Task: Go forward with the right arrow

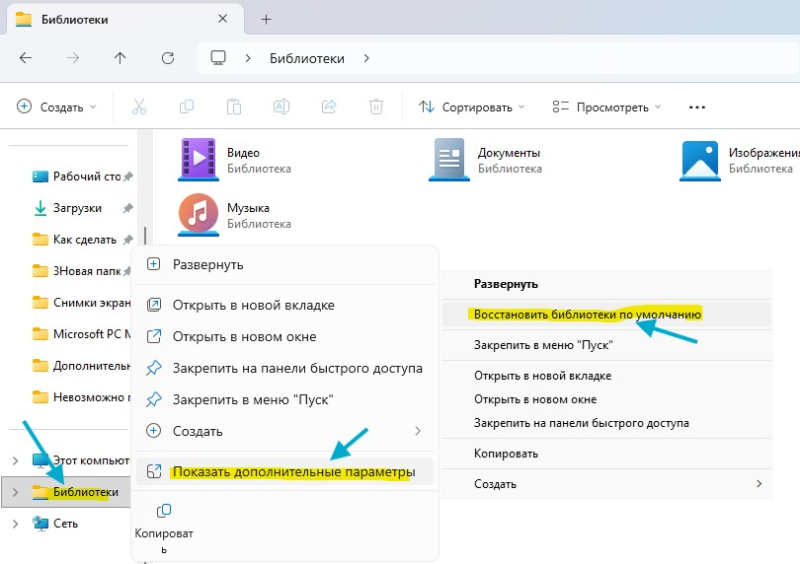Action: pos(73,58)
